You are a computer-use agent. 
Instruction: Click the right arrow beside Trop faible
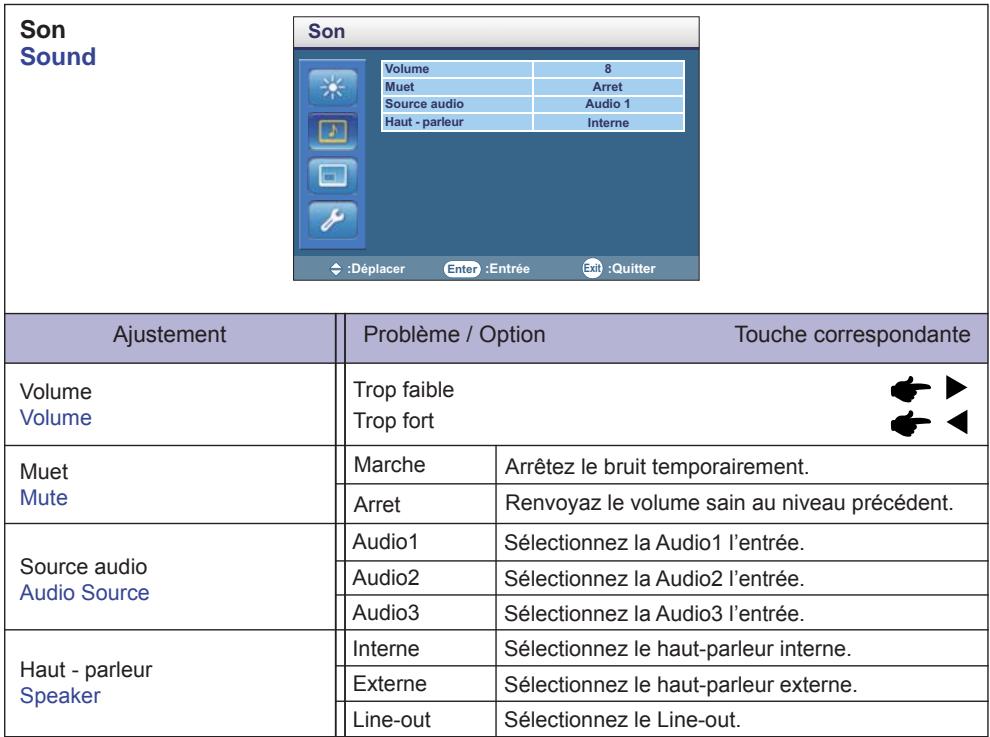(x=957, y=387)
